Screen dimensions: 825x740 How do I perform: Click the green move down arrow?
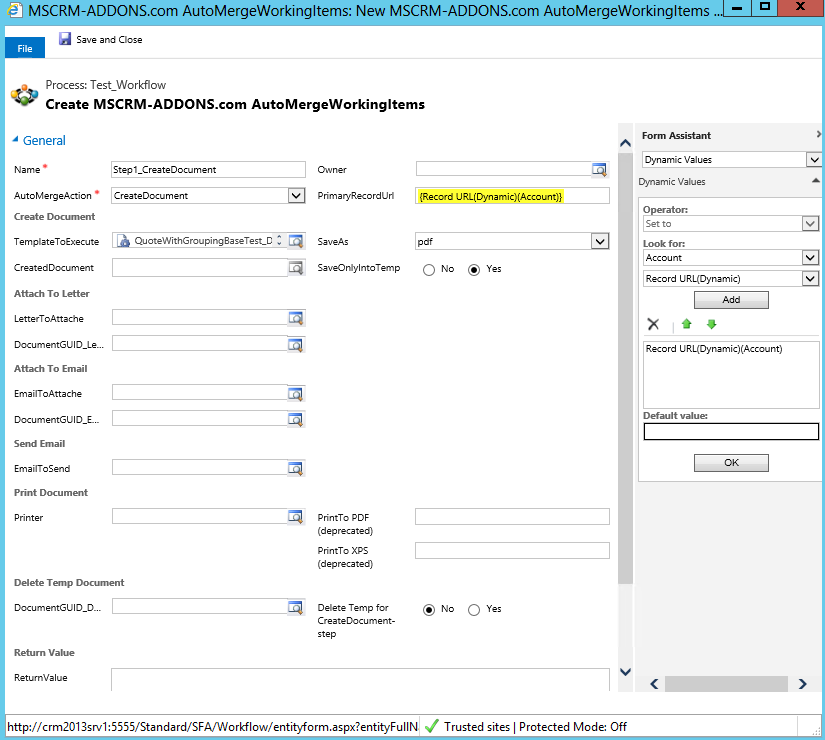coord(711,324)
